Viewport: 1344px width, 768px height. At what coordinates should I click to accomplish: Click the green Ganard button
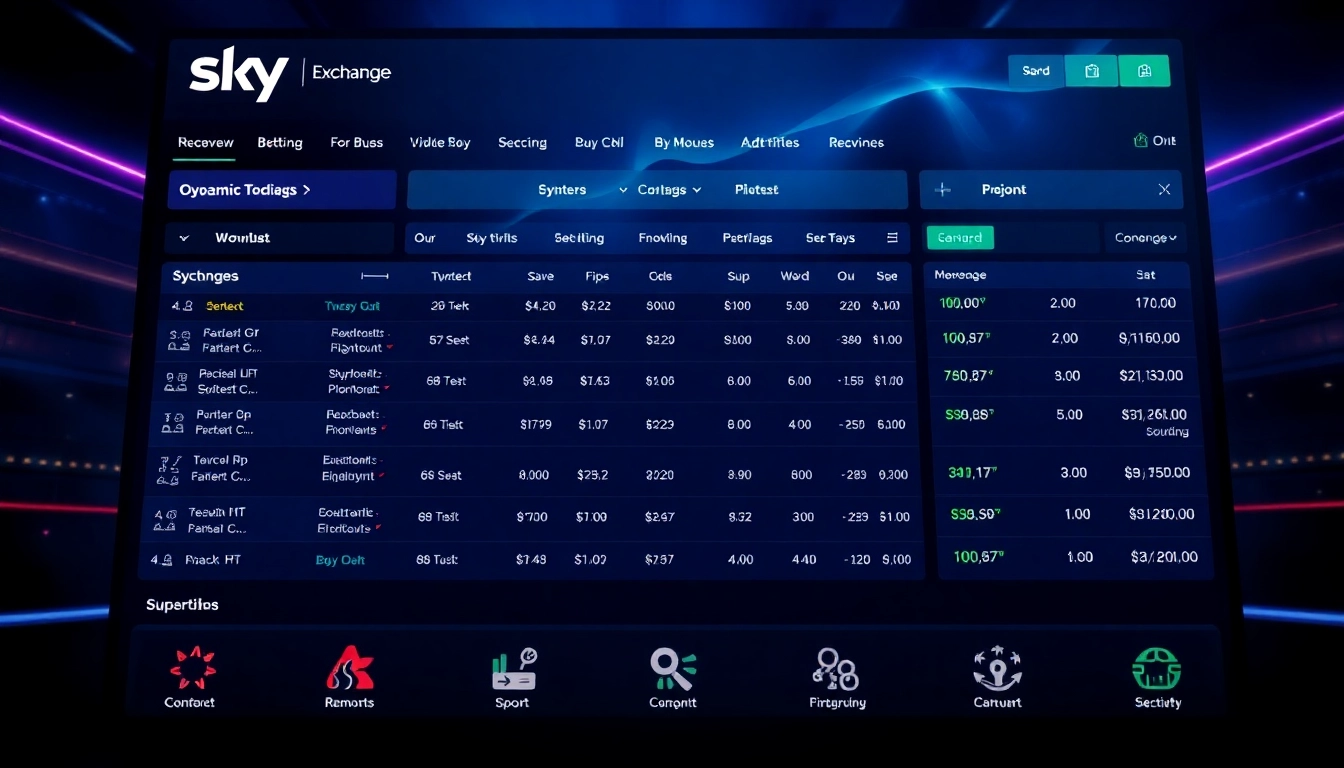pyautogui.click(x=960, y=238)
